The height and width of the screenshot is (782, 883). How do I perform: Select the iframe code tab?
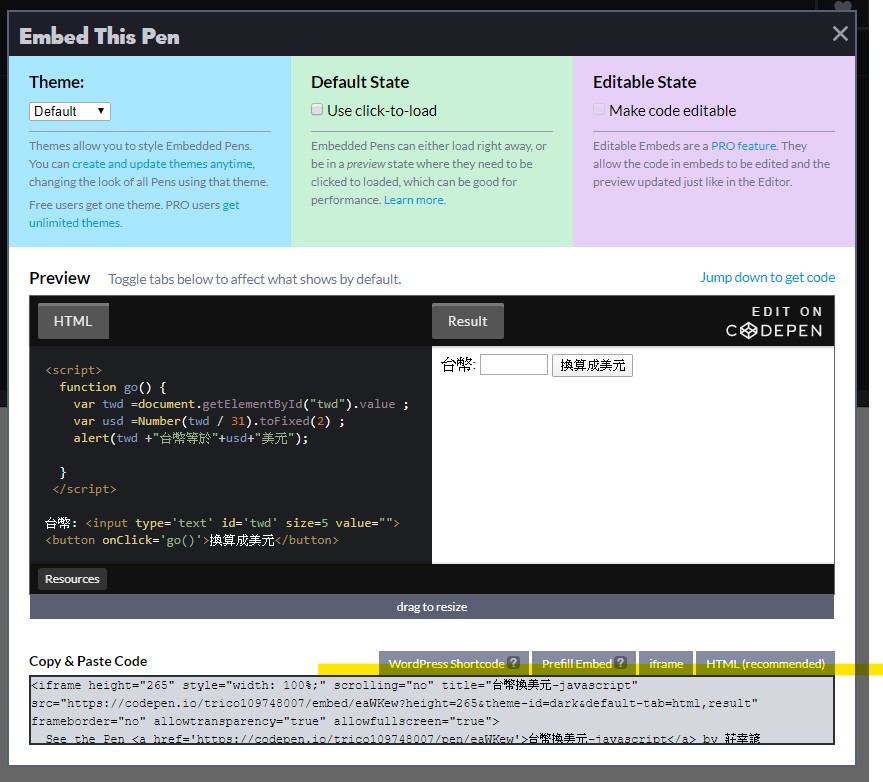point(666,664)
